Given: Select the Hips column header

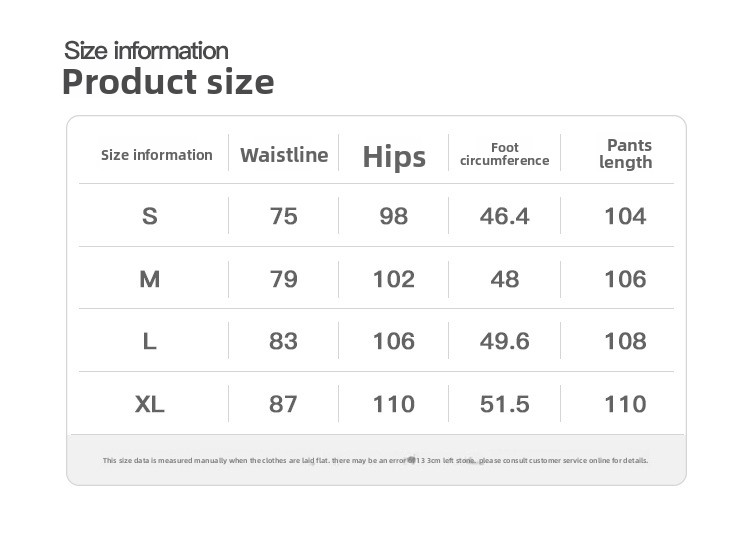Looking at the screenshot, I should 394,156.
